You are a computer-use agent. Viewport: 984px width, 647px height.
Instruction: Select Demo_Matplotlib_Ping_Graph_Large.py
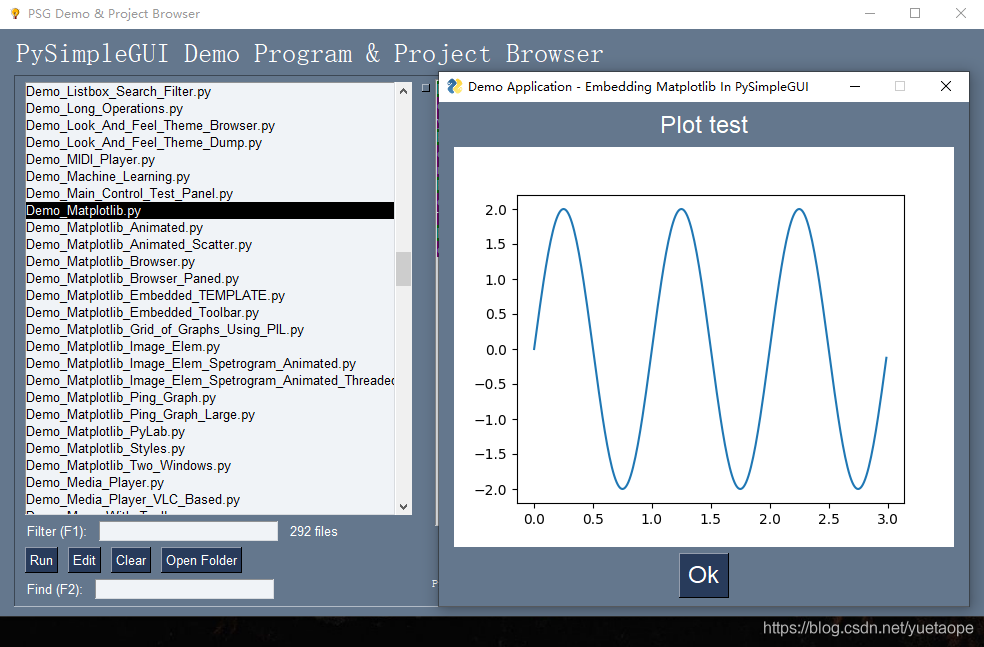(210, 414)
